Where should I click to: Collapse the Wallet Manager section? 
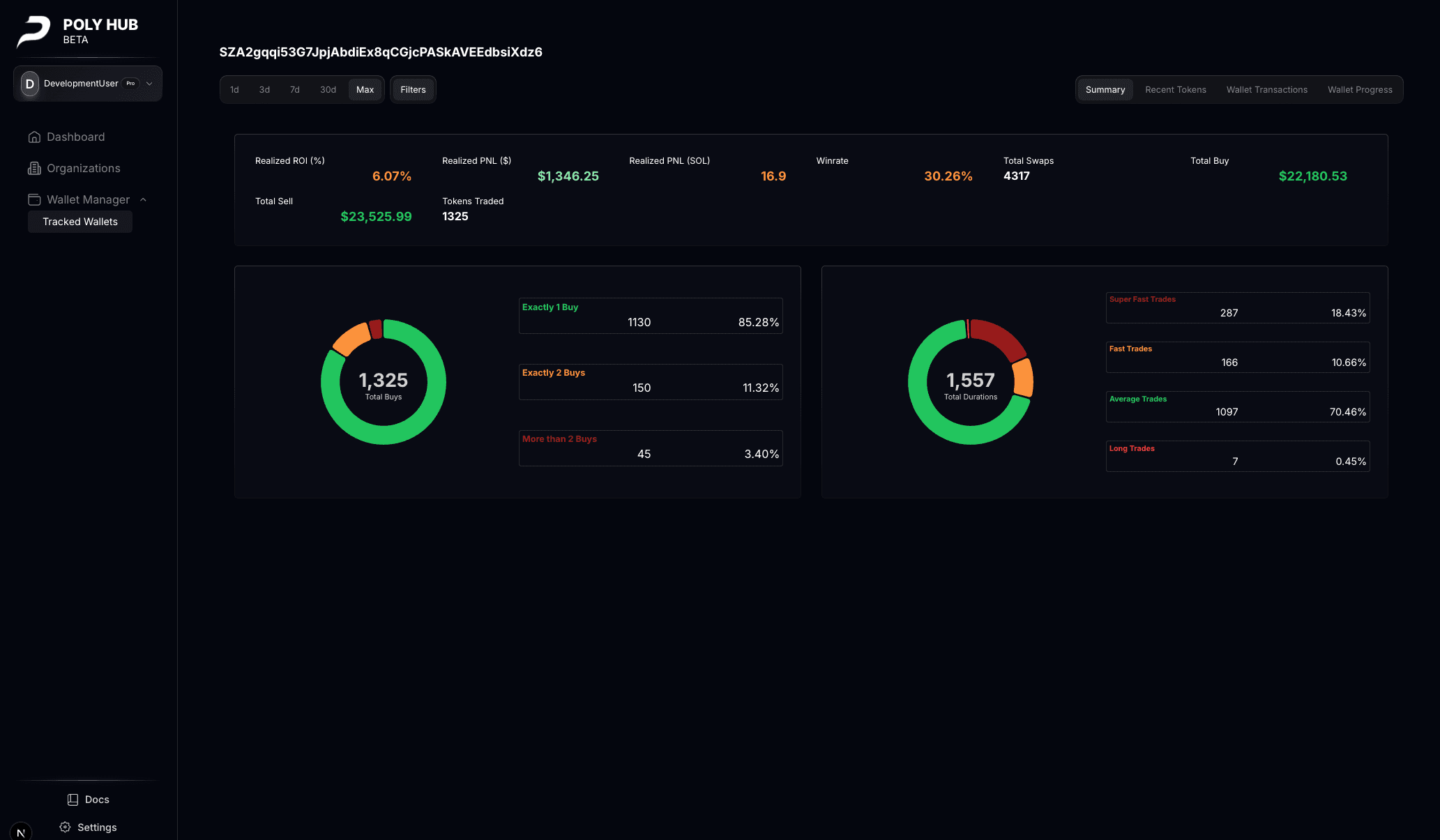click(143, 199)
